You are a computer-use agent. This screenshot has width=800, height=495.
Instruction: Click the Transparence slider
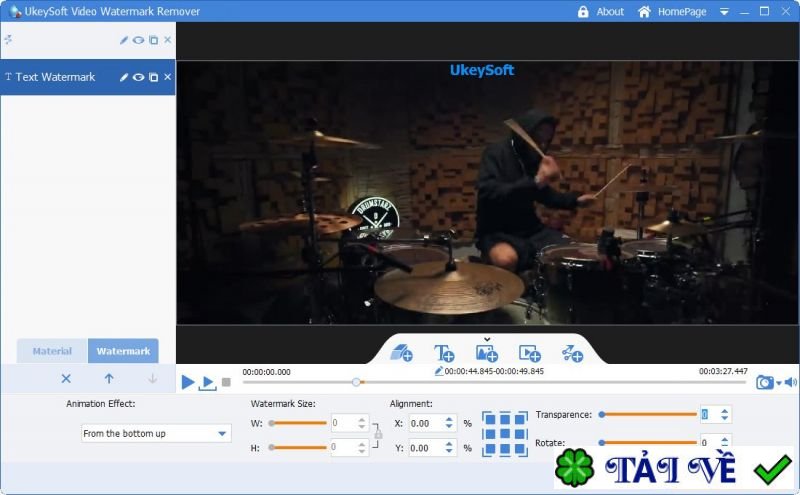tap(647, 414)
